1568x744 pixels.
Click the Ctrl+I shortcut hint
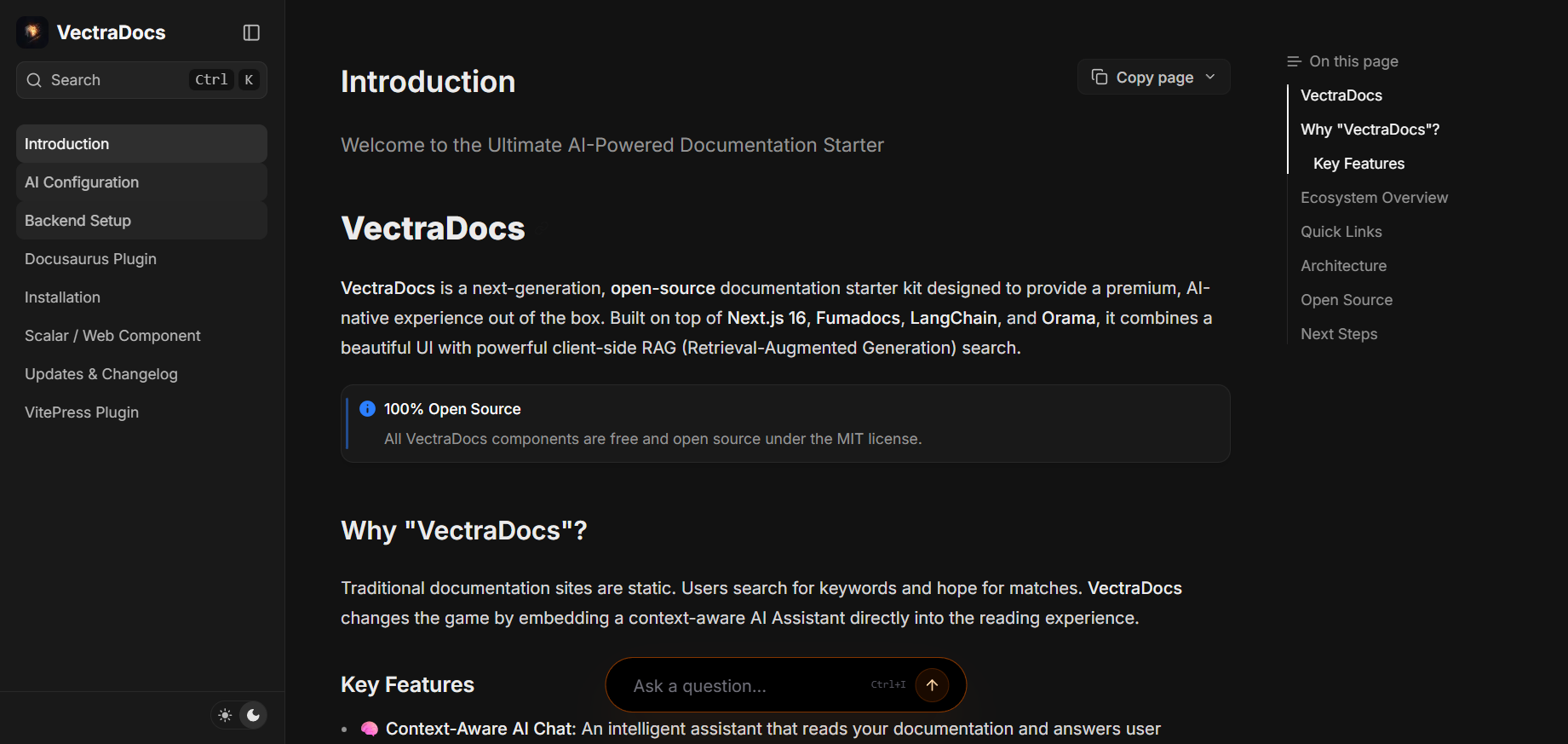click(x=888, y=684)
